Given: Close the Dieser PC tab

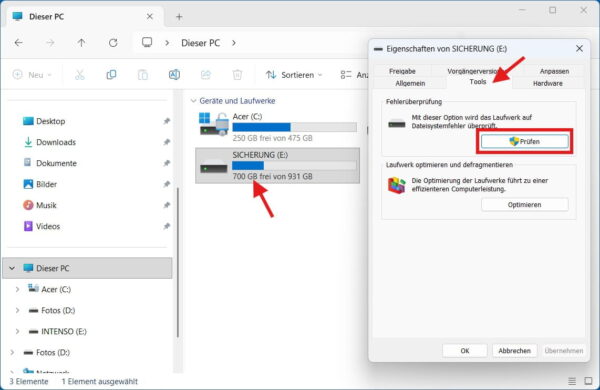Looking at the screenshot, I should click(150, 16).
